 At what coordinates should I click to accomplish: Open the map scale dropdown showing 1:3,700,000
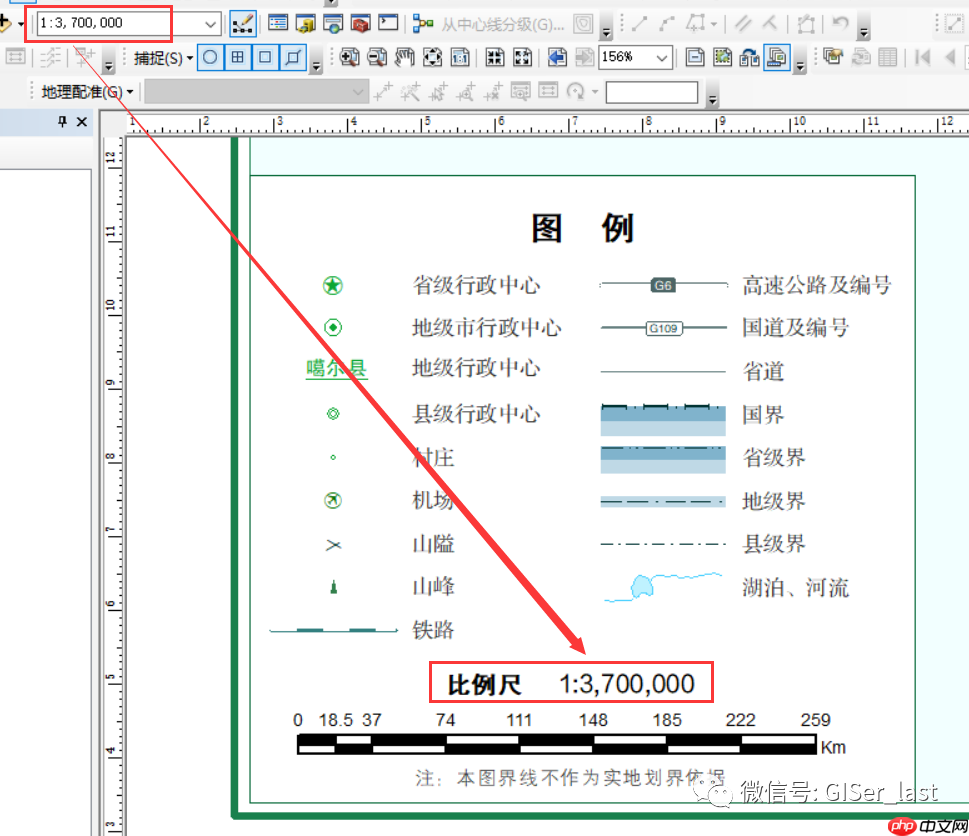click(x=211, y=21)
